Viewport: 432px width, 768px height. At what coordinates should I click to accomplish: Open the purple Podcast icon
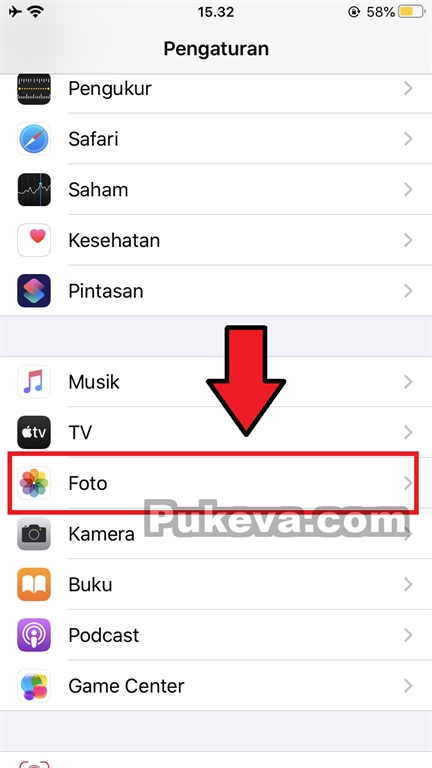tap(34, 635)
